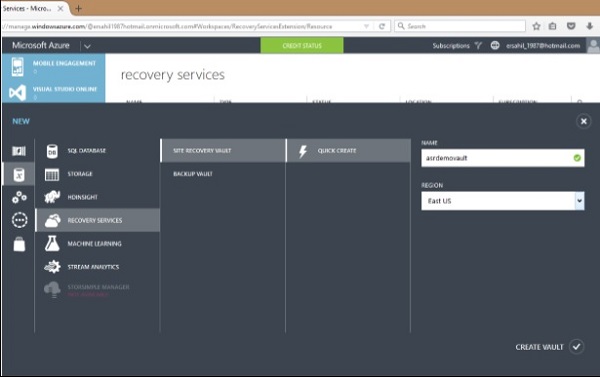
Task: Open the Region dropdown showing East US
Action: tap(503, 201)
